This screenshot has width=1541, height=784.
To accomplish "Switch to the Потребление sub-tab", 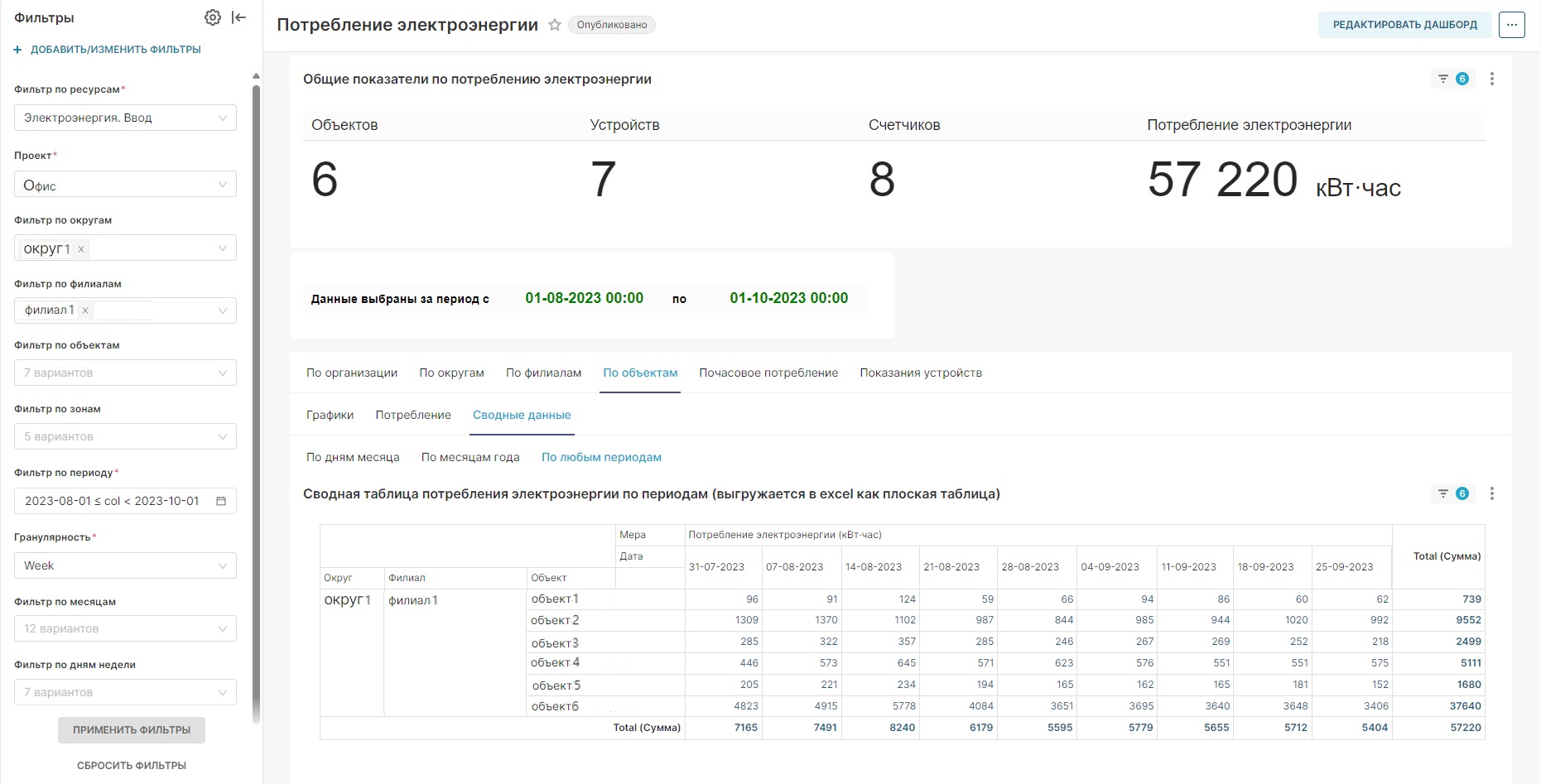I will tap(413, 415).
